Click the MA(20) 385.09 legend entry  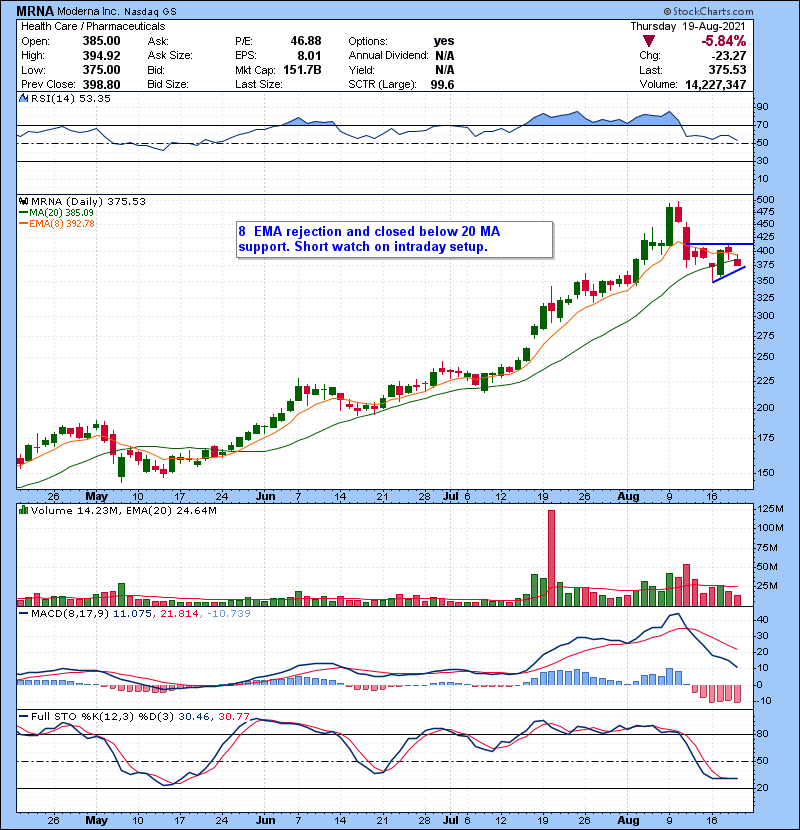tap(56, 212)
